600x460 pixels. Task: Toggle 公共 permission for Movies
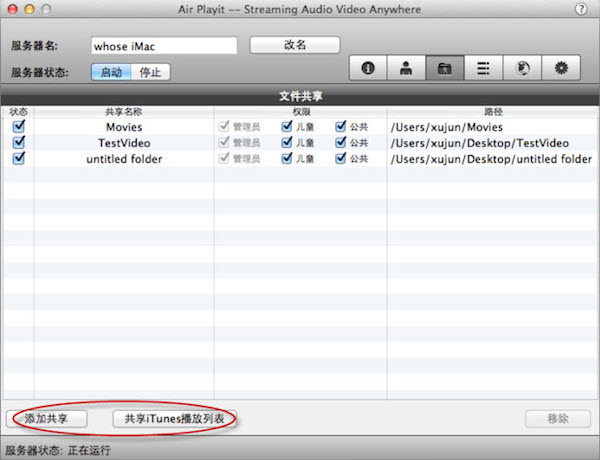pyautogui.click(x=340, y=126)
